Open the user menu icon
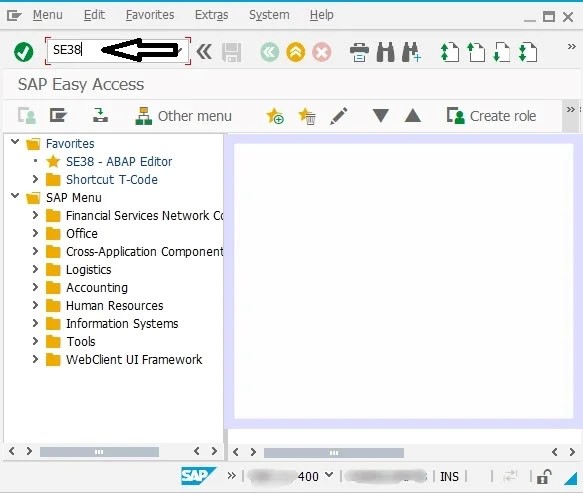583x493 pixels. coord(27,116)
